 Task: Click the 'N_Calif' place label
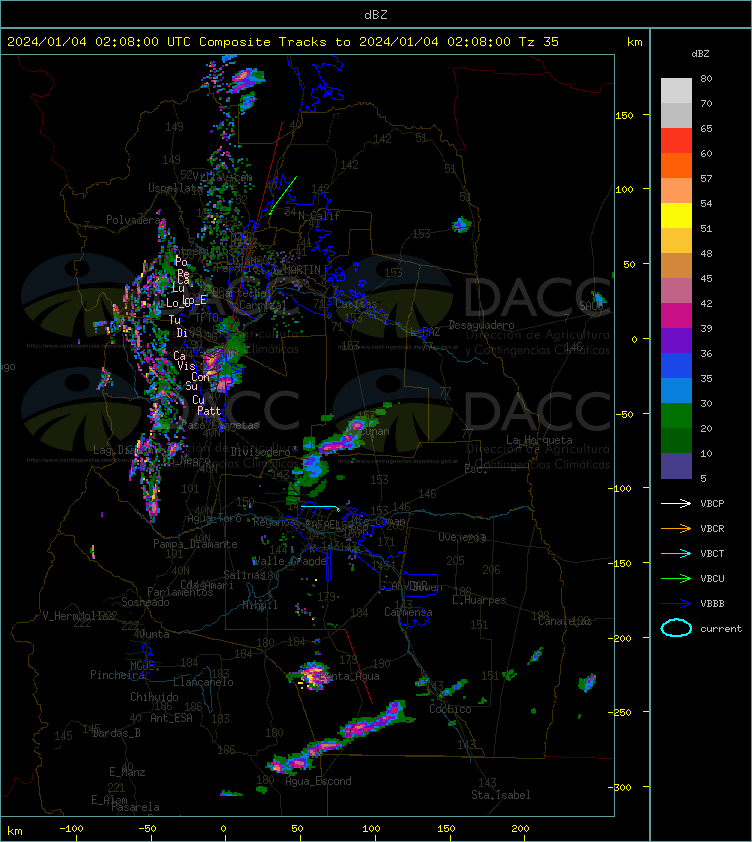[319, 216]
